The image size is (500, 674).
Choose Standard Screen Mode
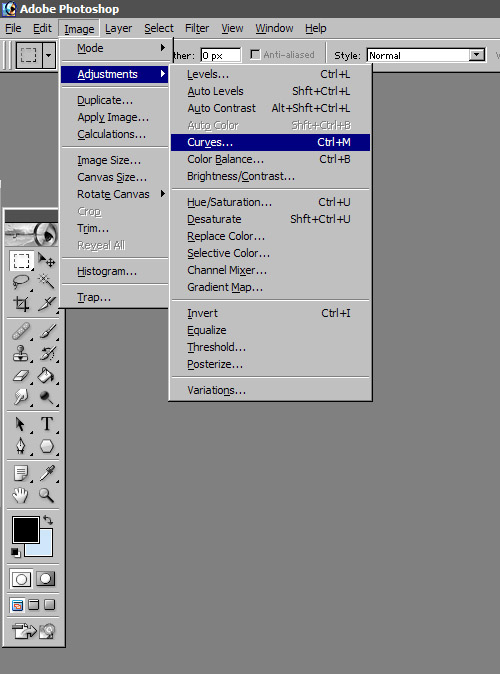point(17,605)
